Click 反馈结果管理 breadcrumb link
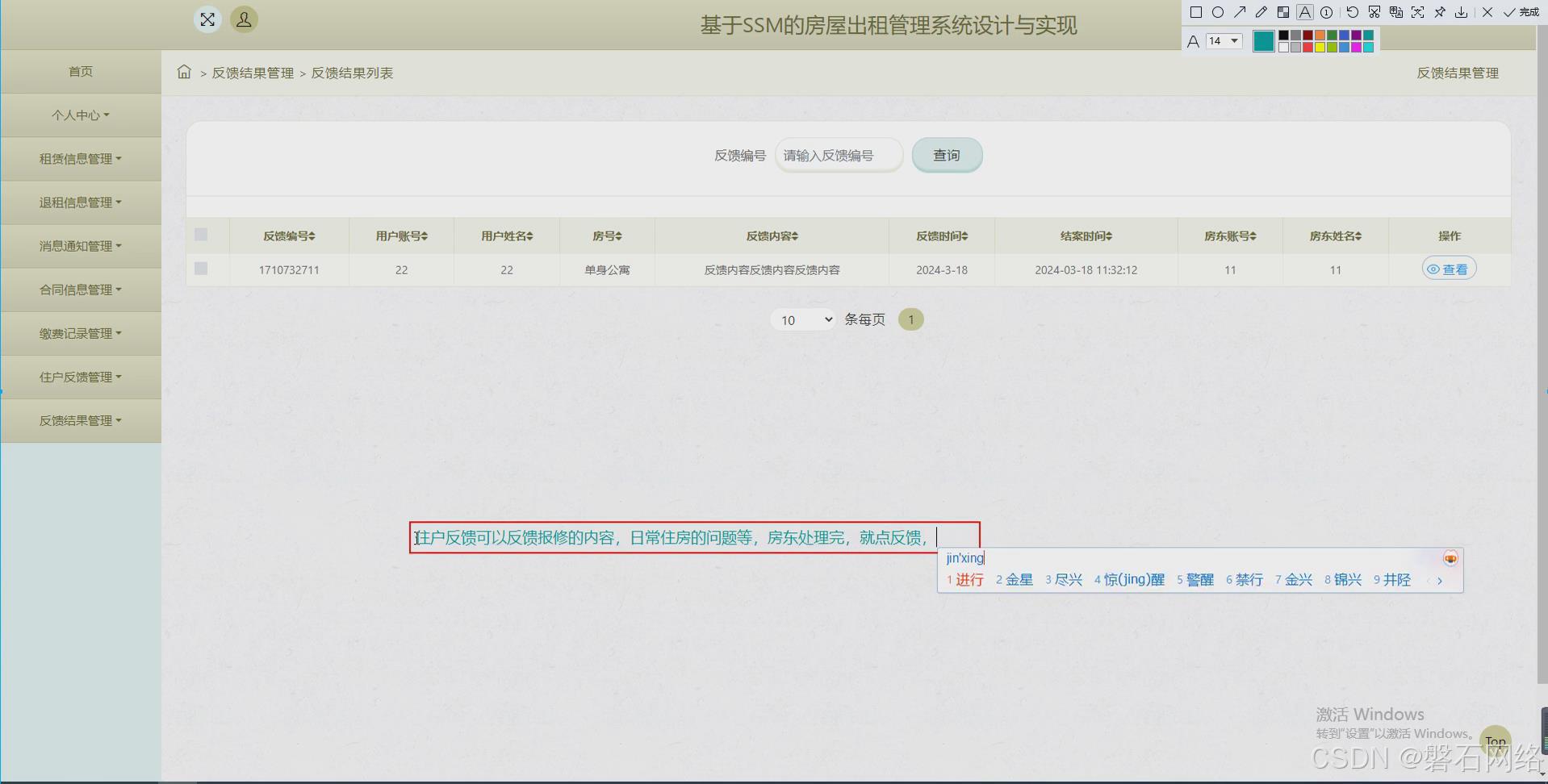 pos(253,73)
